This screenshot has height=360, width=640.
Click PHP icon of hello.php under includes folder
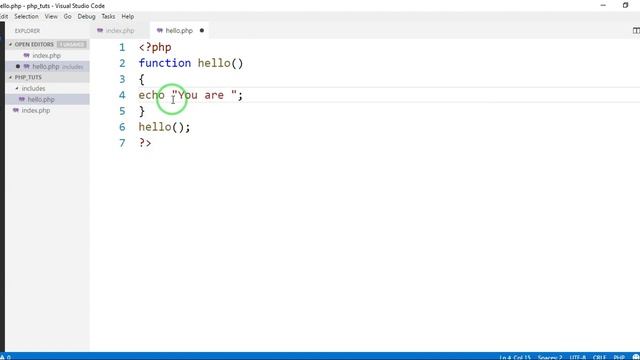(22, 100)
